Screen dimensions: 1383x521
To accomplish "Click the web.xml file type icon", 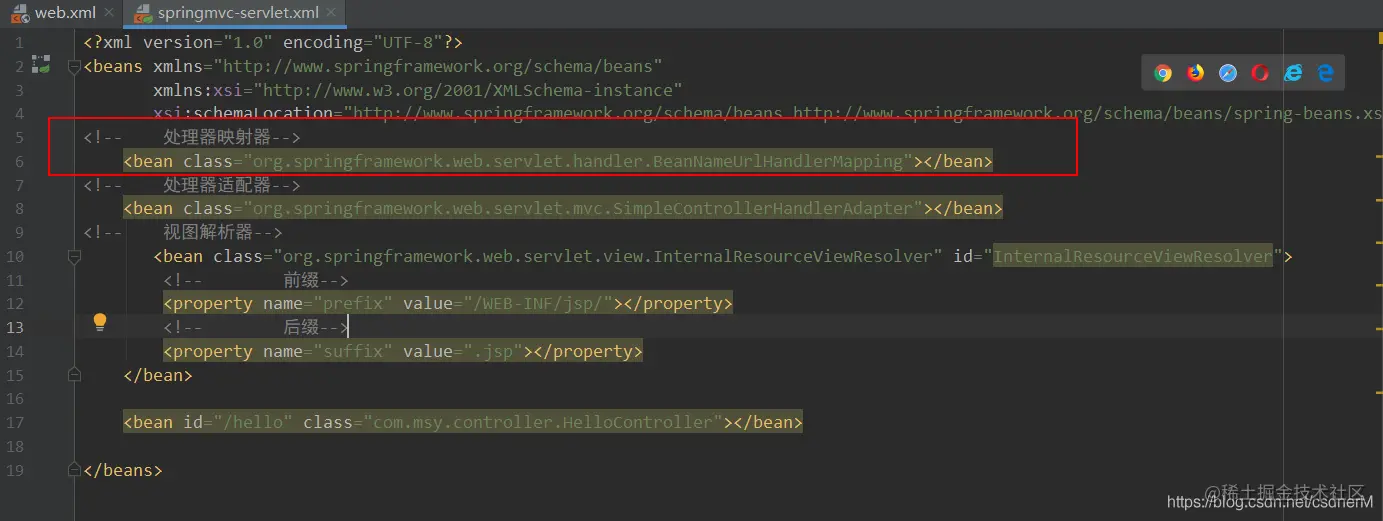I will click(x=20, y=13).
